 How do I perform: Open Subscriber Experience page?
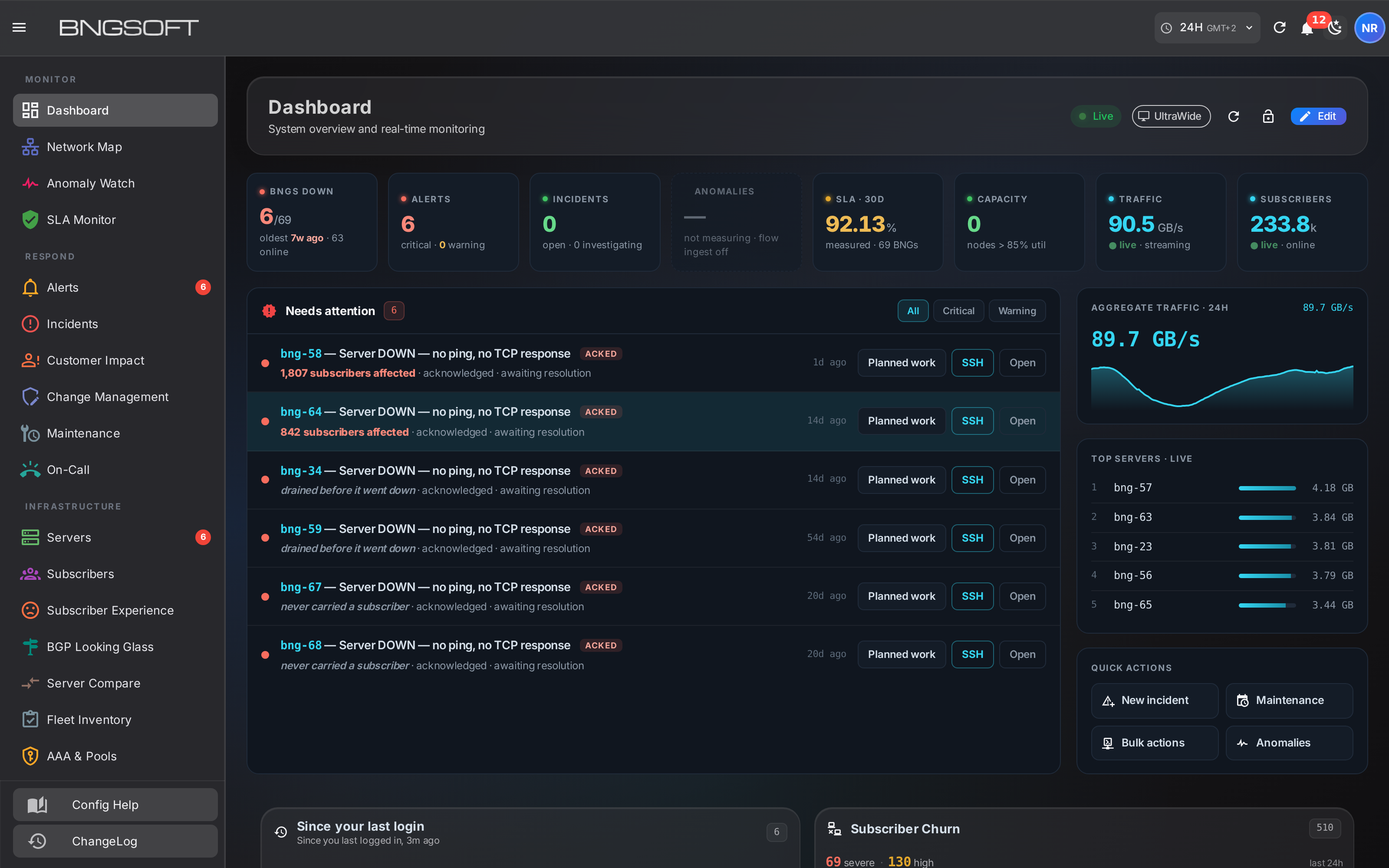coord(115,611)
